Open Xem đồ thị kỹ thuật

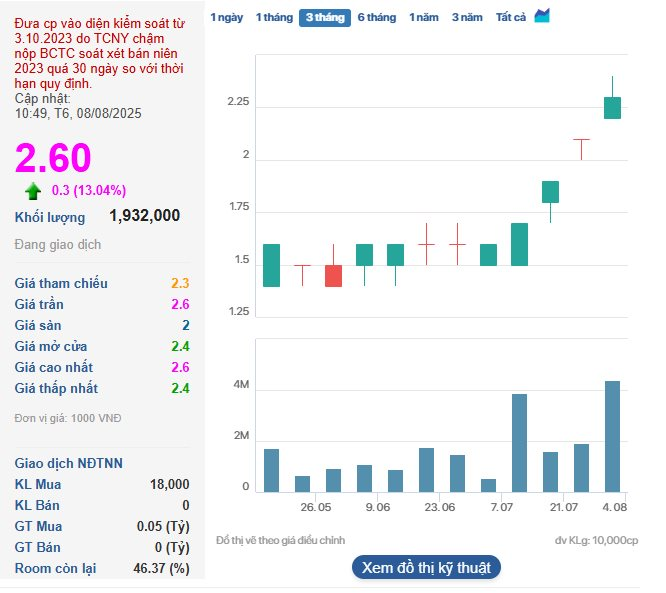point(426,568)
